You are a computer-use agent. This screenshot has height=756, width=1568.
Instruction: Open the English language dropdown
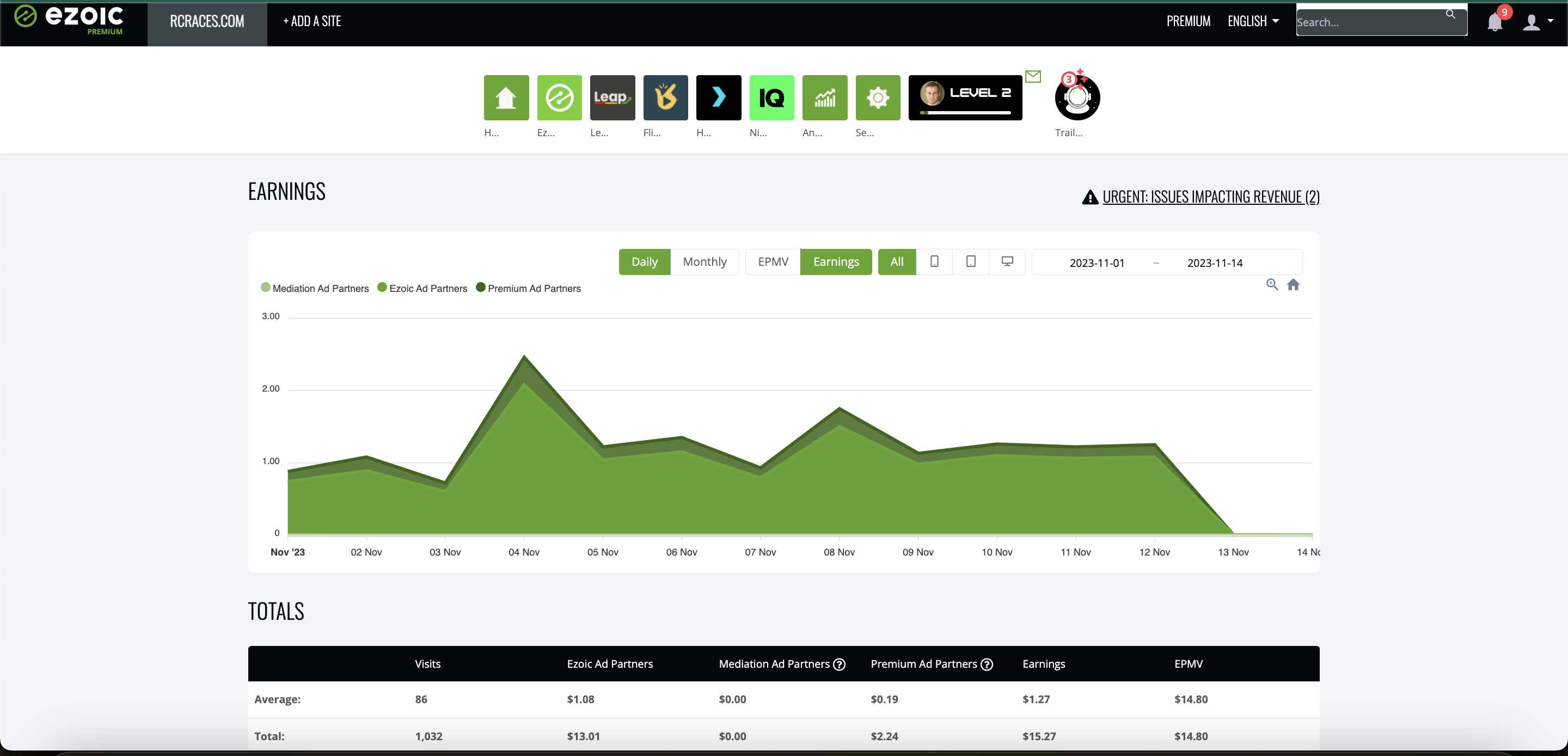coord(1253,21)
